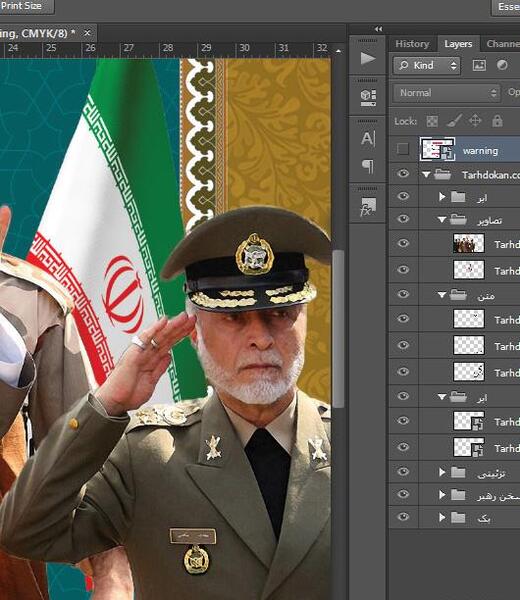Collapse panels with the double-arrow icon
The height and width of the screenshot is (600, 520).
(x=378, y=29)
